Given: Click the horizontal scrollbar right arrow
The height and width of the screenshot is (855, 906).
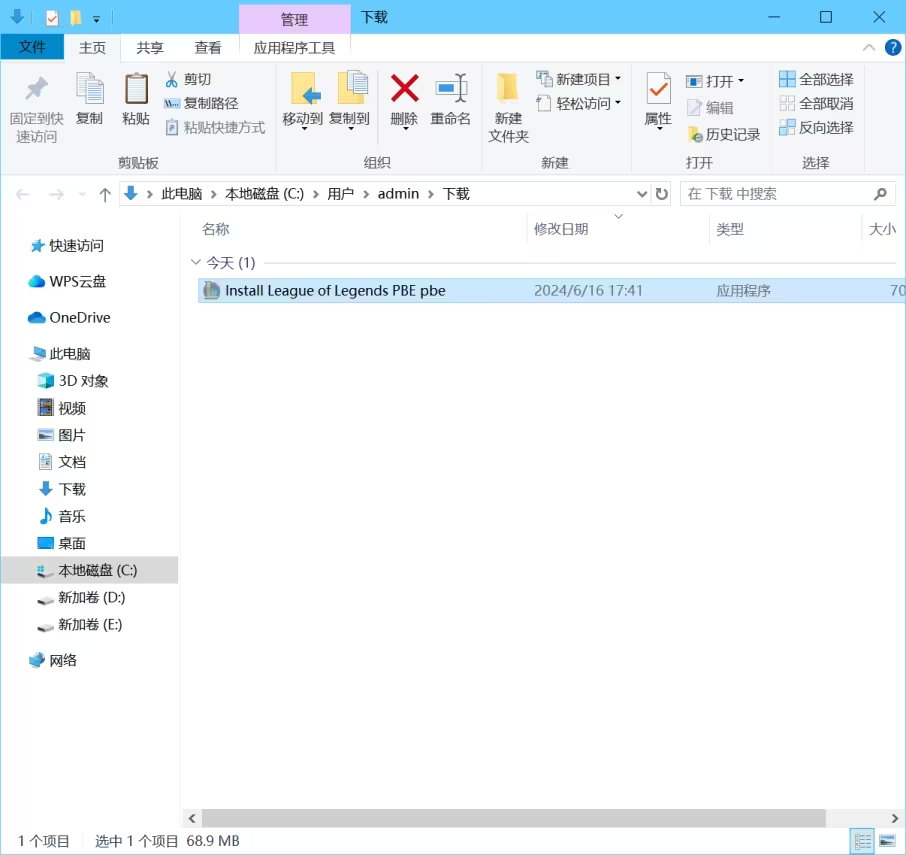Looking at the screenshot, I should coord(894,818).
